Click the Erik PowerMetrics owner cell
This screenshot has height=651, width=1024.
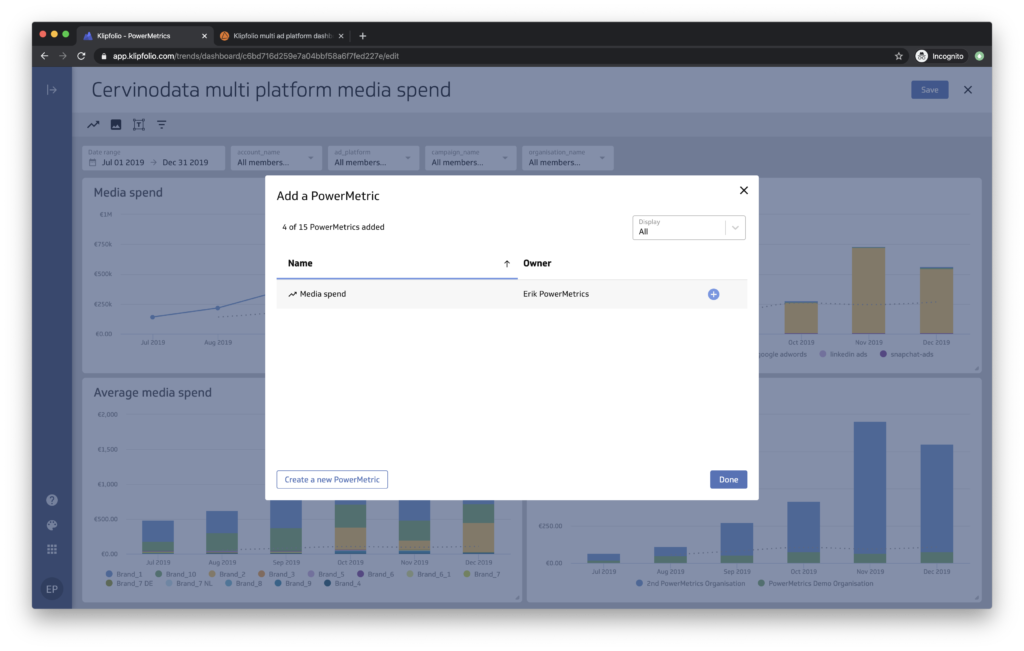click(x=556, y=294)
